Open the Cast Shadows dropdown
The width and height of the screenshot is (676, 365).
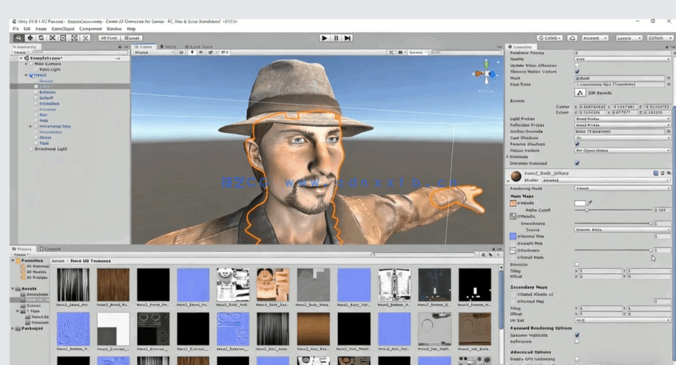[x=623, y=138]
